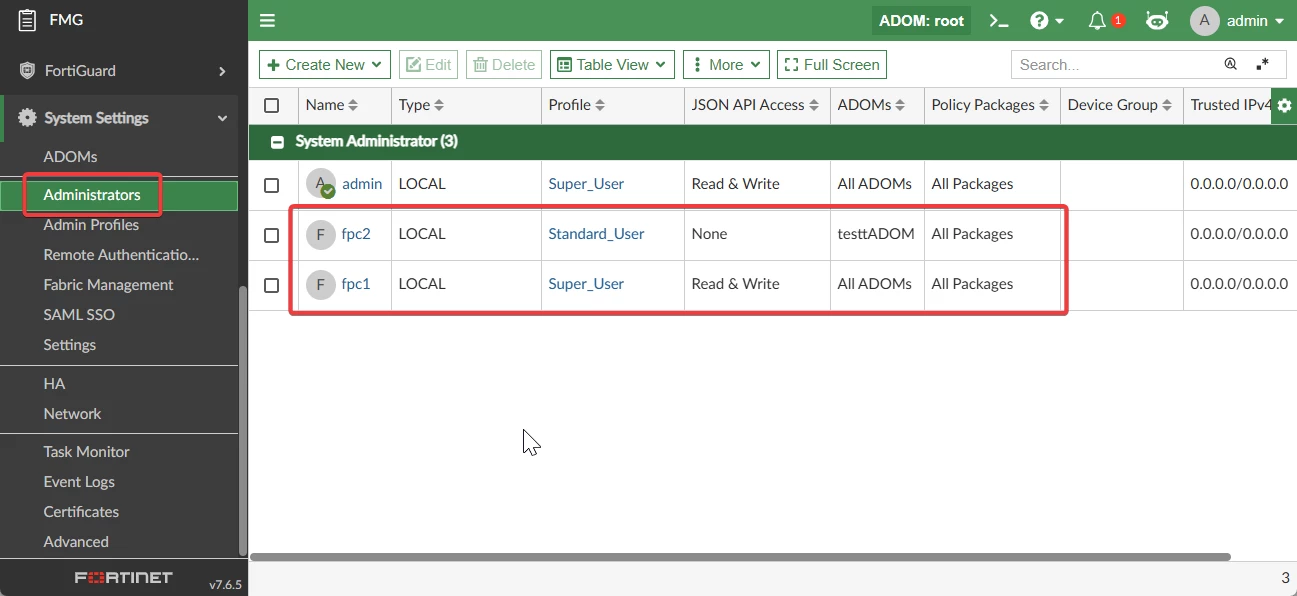Screen dimensions: 1297x596
Task: Click the admin avatar circle in header
Action: pyautogui.click(x=1204, y=21)
